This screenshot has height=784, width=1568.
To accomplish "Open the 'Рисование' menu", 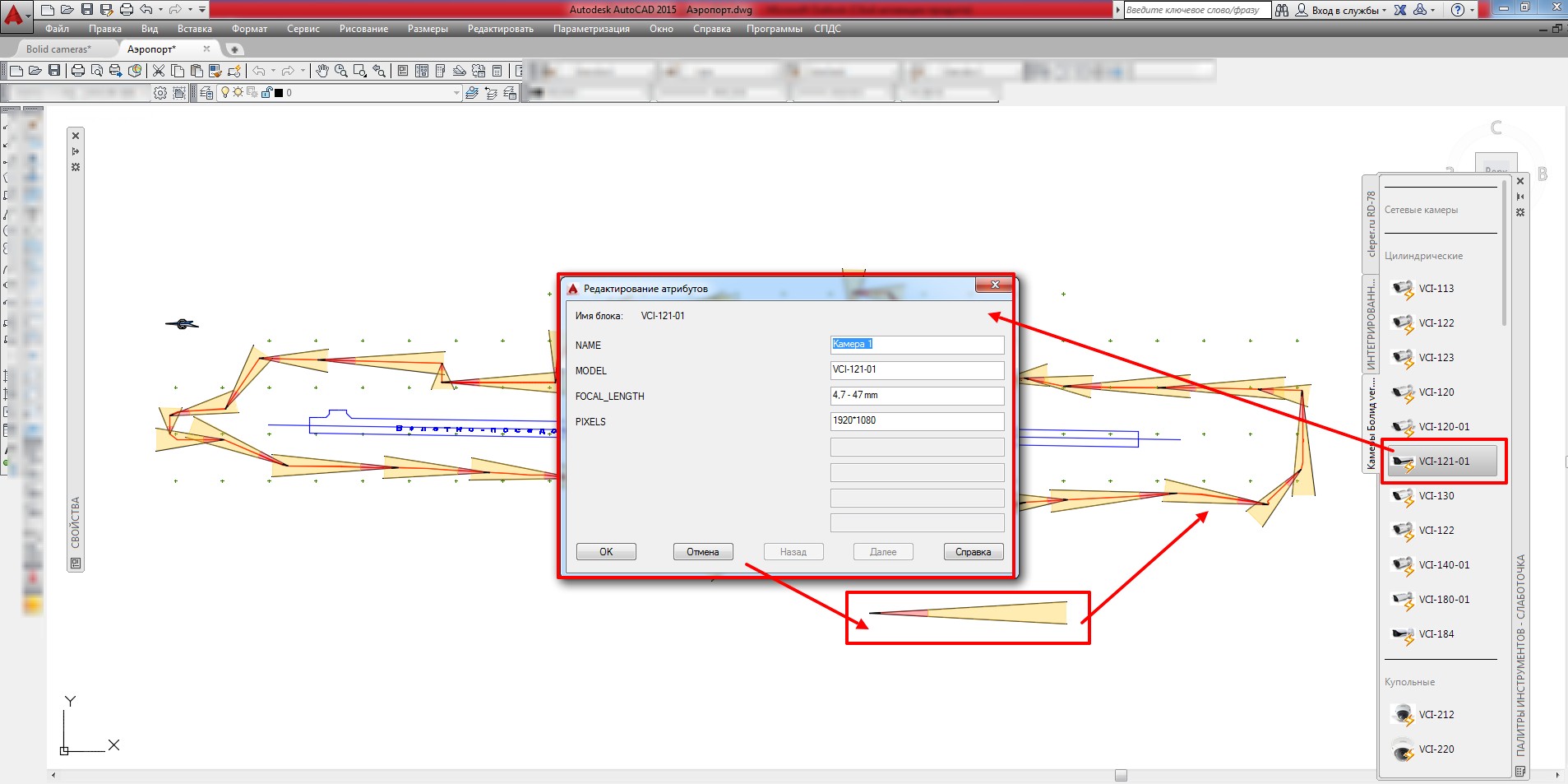I will coord(363,29).
